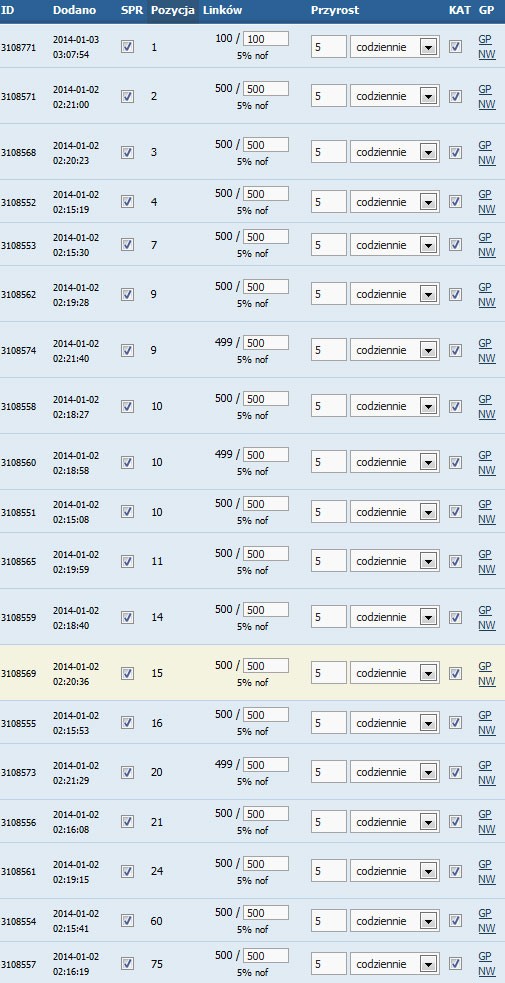Open NW link for ID 3108557
This screenshot has height=983, width=505.
tap(486, 970)
